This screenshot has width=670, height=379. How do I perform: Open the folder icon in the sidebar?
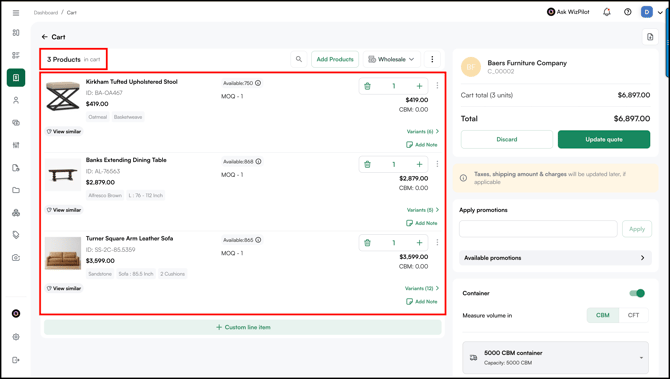16,190
